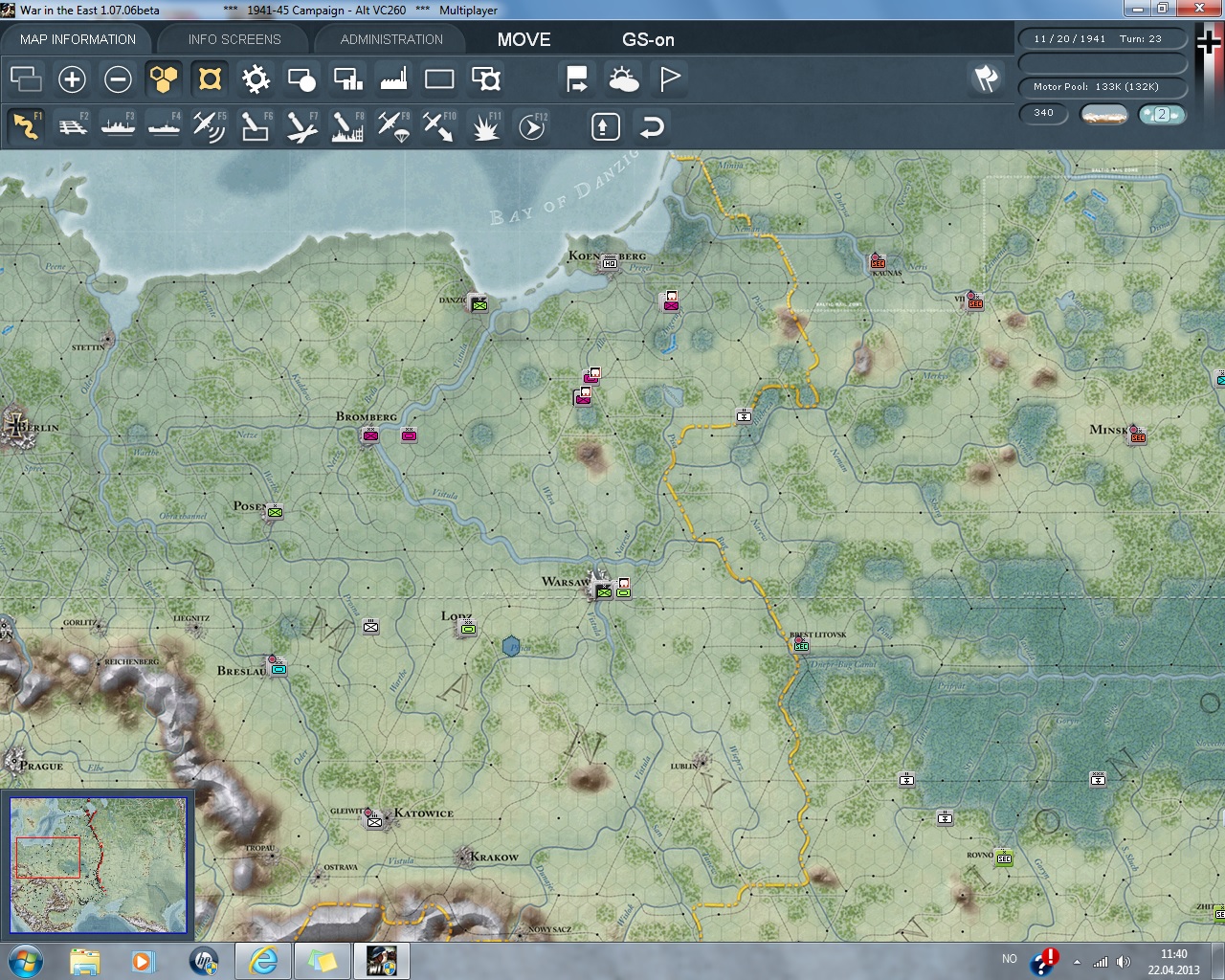Click the F12 end turn icon
The image size is (1225, 980).
pyautogui.click(x=531, y=126)
